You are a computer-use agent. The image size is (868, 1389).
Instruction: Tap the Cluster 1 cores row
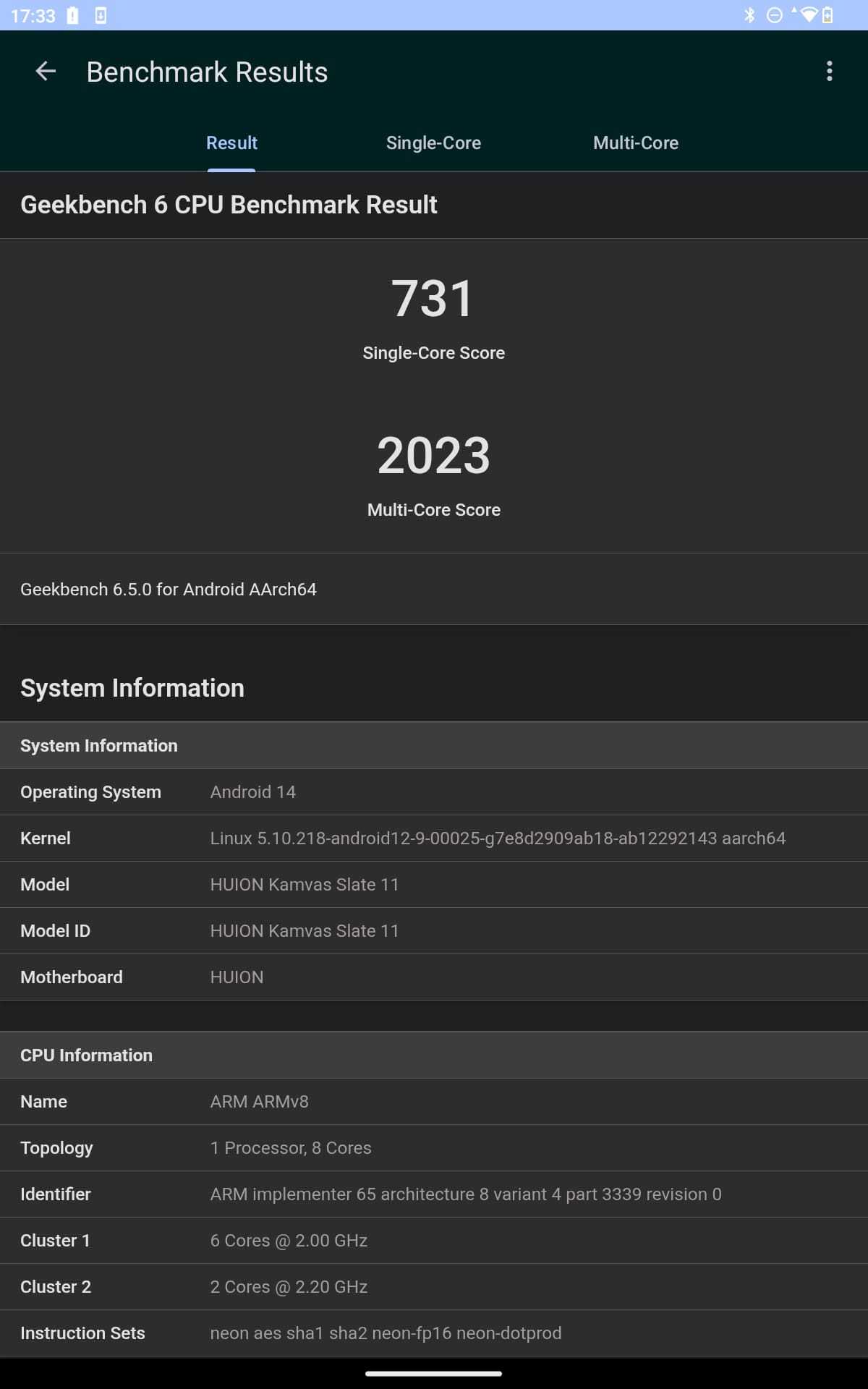pos(434,1240)
